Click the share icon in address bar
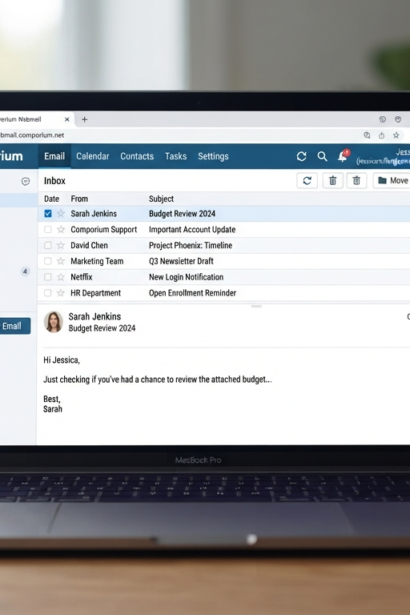The image size is (410, 615). point(381,135)
